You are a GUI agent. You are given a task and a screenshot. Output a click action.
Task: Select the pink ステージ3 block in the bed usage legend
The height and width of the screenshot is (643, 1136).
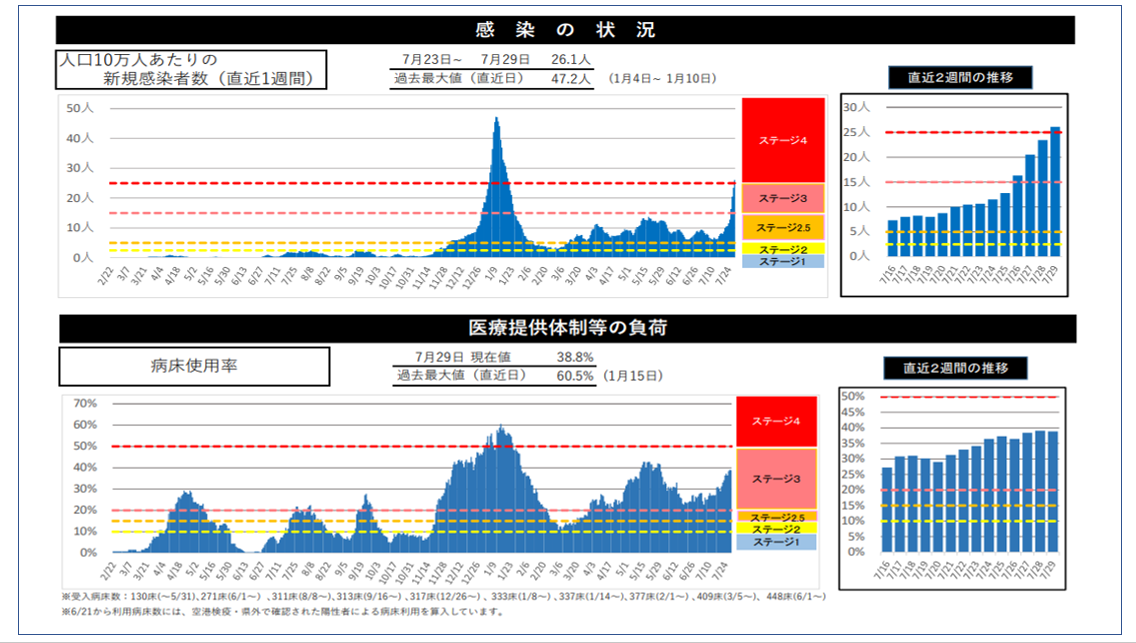776,478
